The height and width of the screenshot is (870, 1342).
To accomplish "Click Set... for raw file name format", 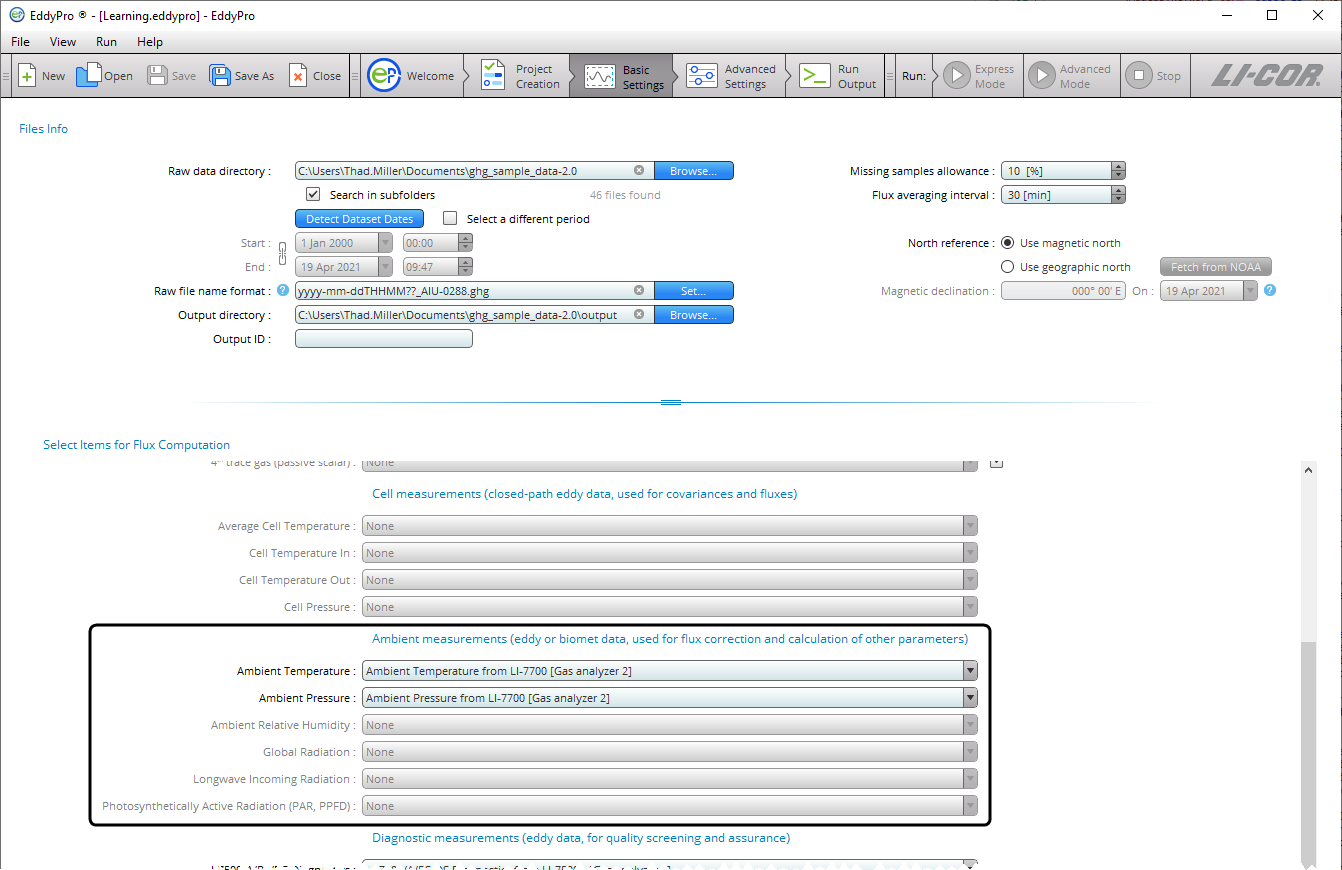I will pos(694,291).
